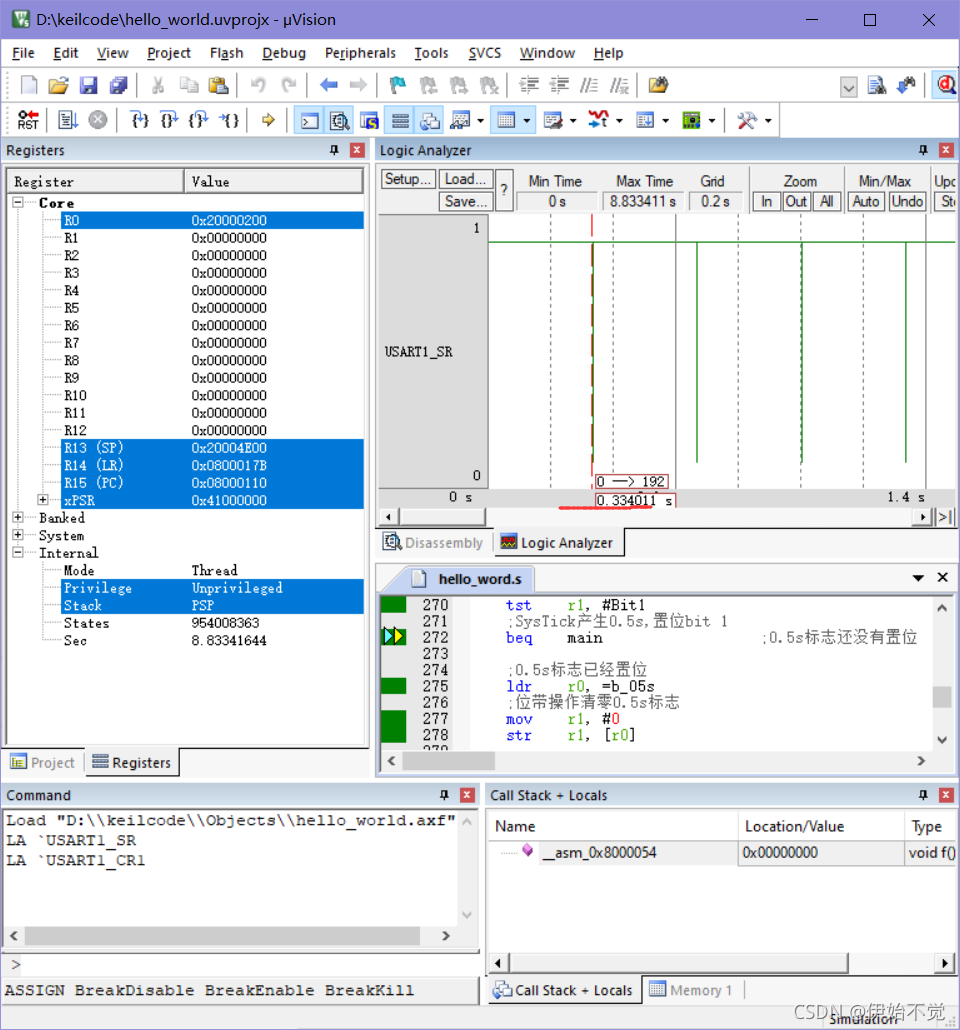The image size is (960, 1030).
Task: Open Serial windows dropdown arrow
Action: point(573,121)
